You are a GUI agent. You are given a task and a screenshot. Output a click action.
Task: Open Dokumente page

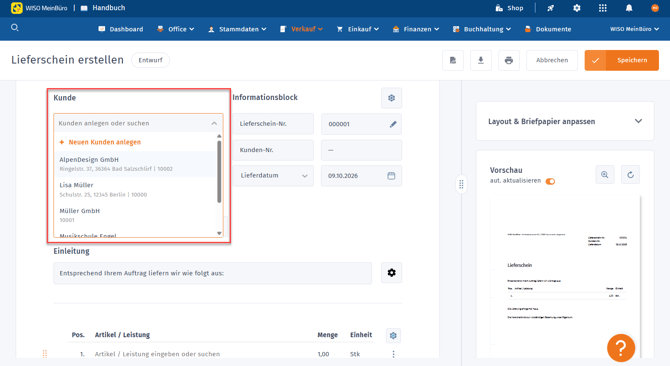pos(548,29)
